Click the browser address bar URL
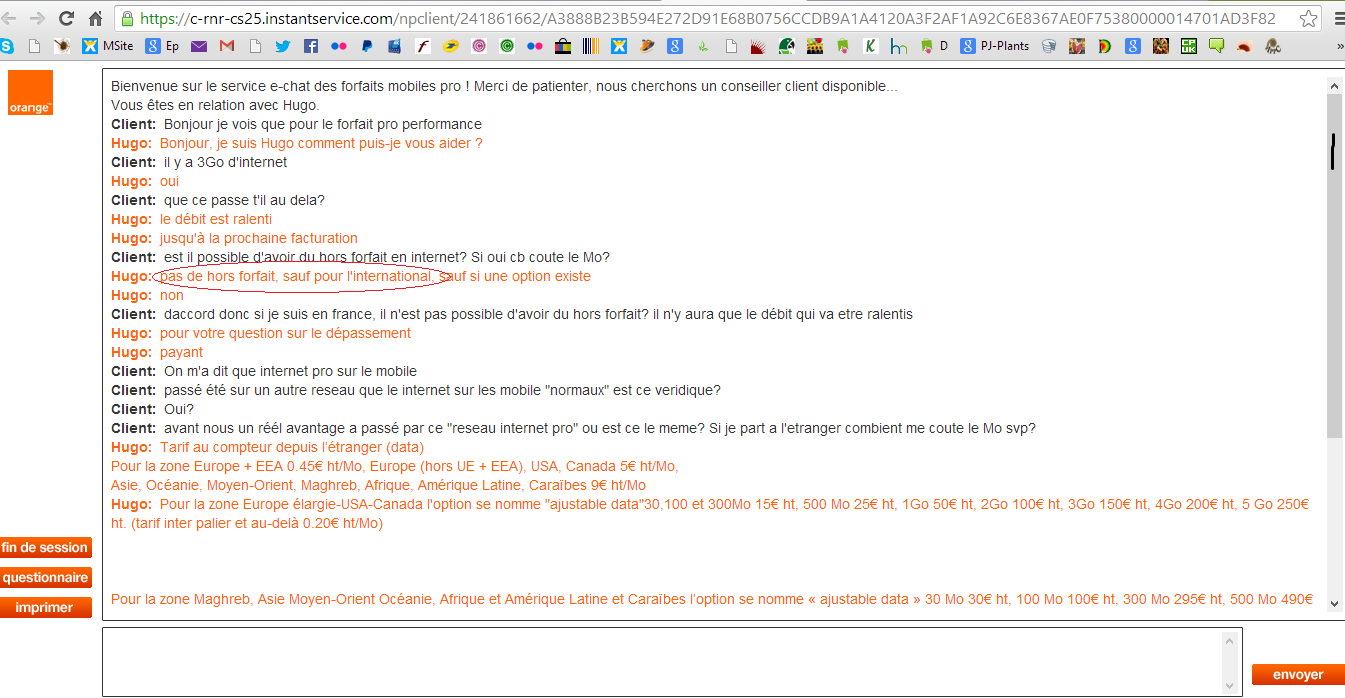Viewport: 1345px width, 698px height. click(x=707, y=18)
